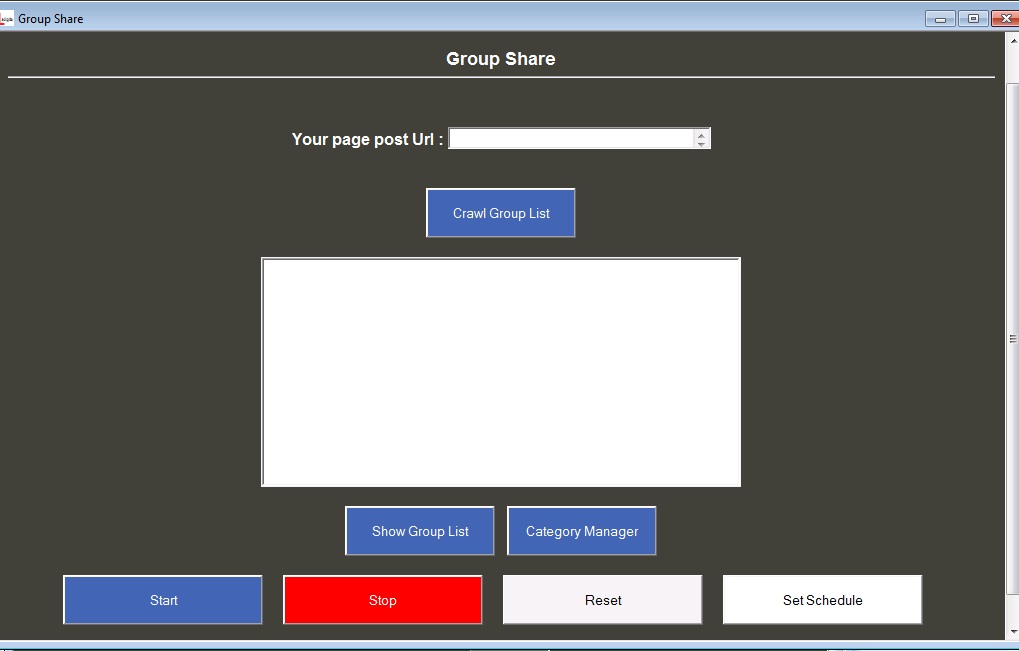Screen dimensions: 1019x651
Task: Click the window scrollbar's up arrow
Action: tap(1012, 42)
